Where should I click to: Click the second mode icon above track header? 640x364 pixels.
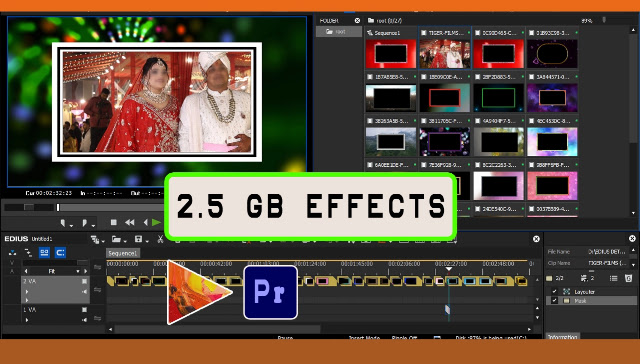pyautogui.click(x=28, y=253)
